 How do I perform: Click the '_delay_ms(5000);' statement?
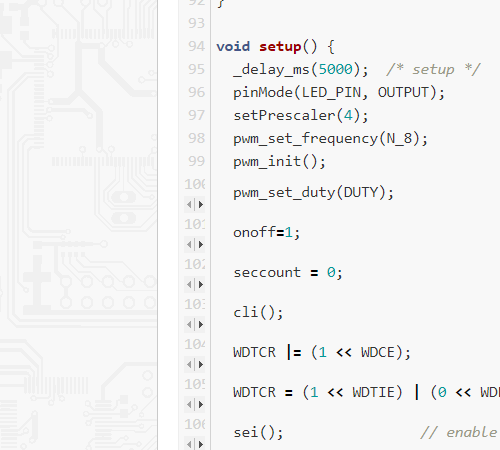[301, 70]
